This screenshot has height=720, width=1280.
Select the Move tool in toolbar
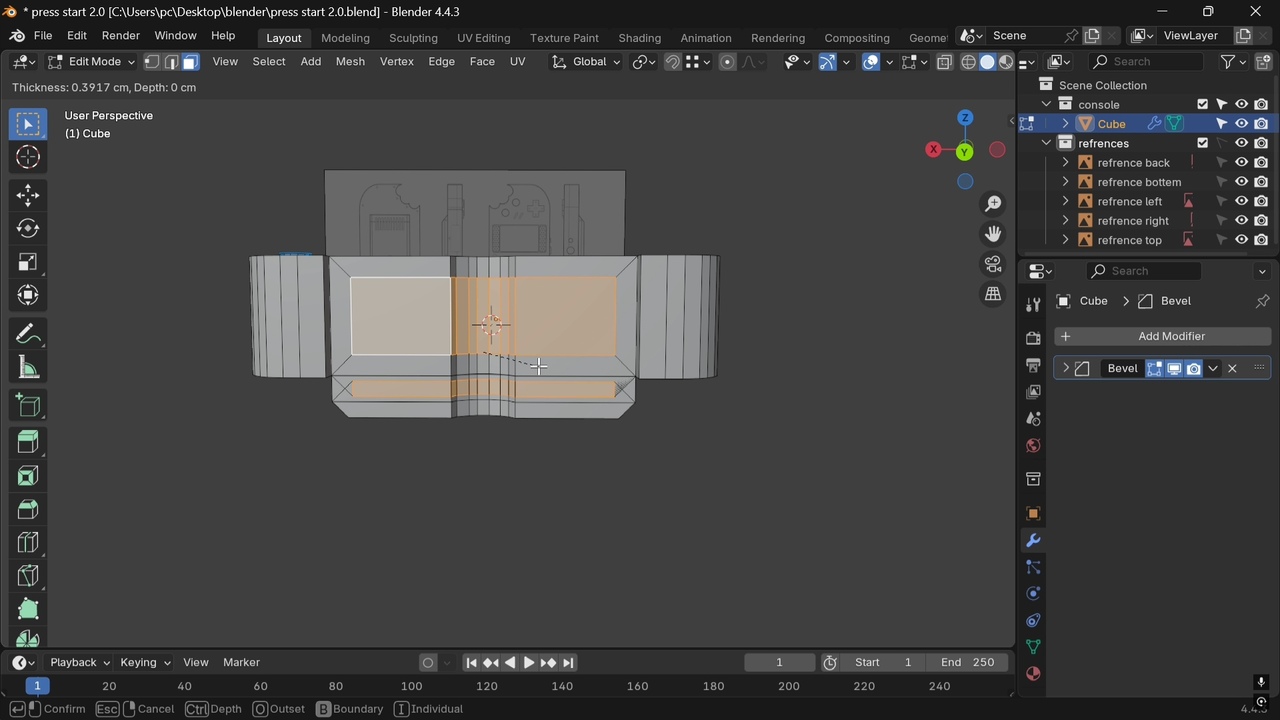pos(28,194)
